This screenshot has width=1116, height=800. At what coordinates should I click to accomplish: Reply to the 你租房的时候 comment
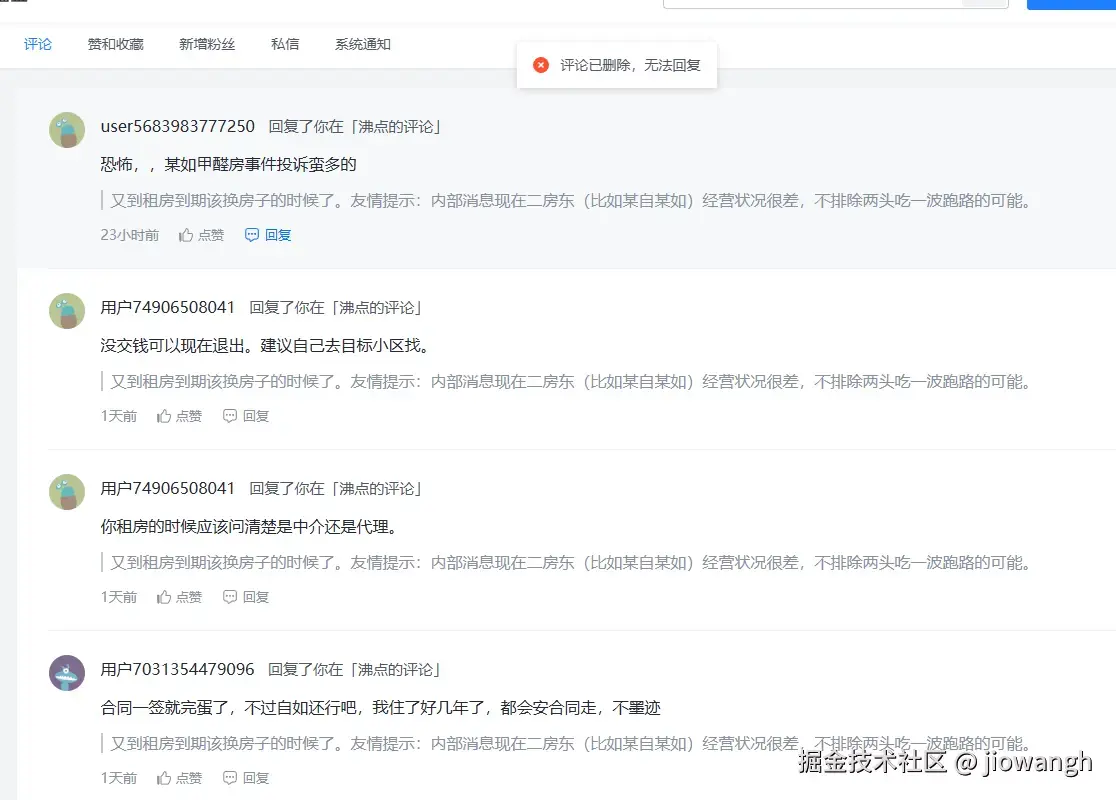[246, 597]
